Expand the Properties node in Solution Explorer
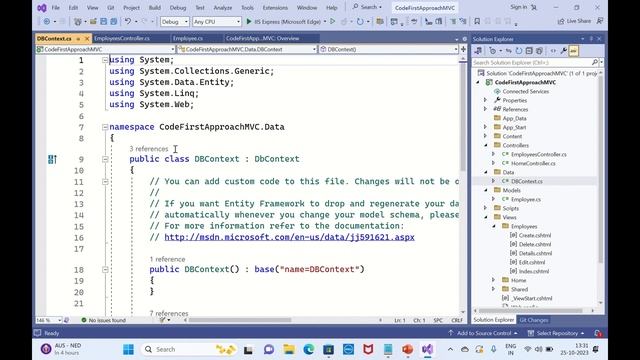This screenshot has height=360, width=640. point(485,100)
